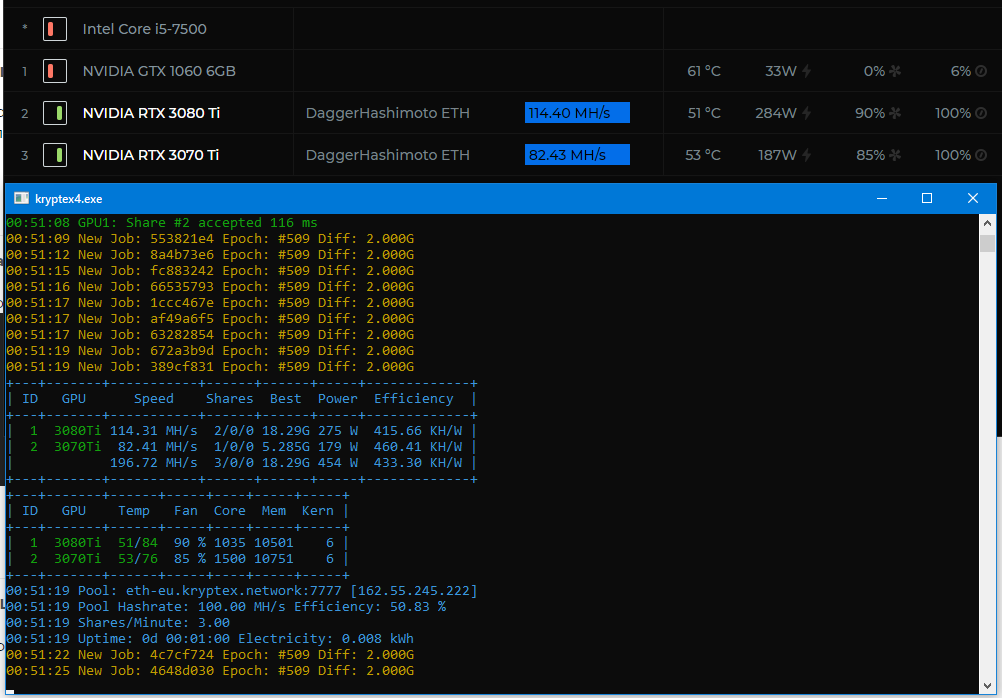Click the 'Shares/Minute: 3.00' line

tap(118, 623)
